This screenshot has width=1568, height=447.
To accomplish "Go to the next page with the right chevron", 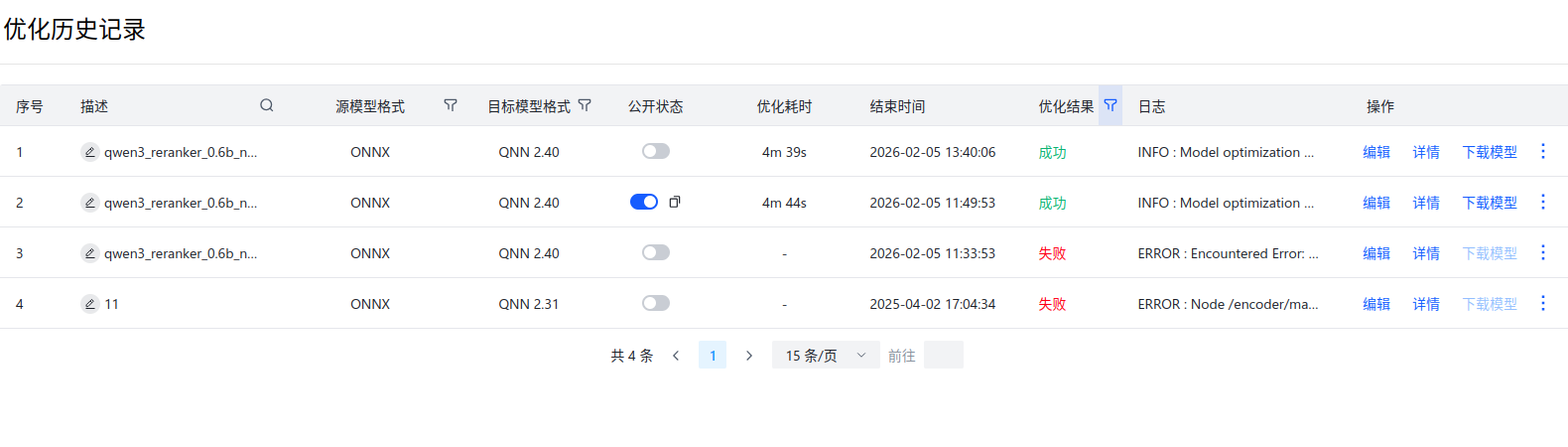I will (749, 356).
